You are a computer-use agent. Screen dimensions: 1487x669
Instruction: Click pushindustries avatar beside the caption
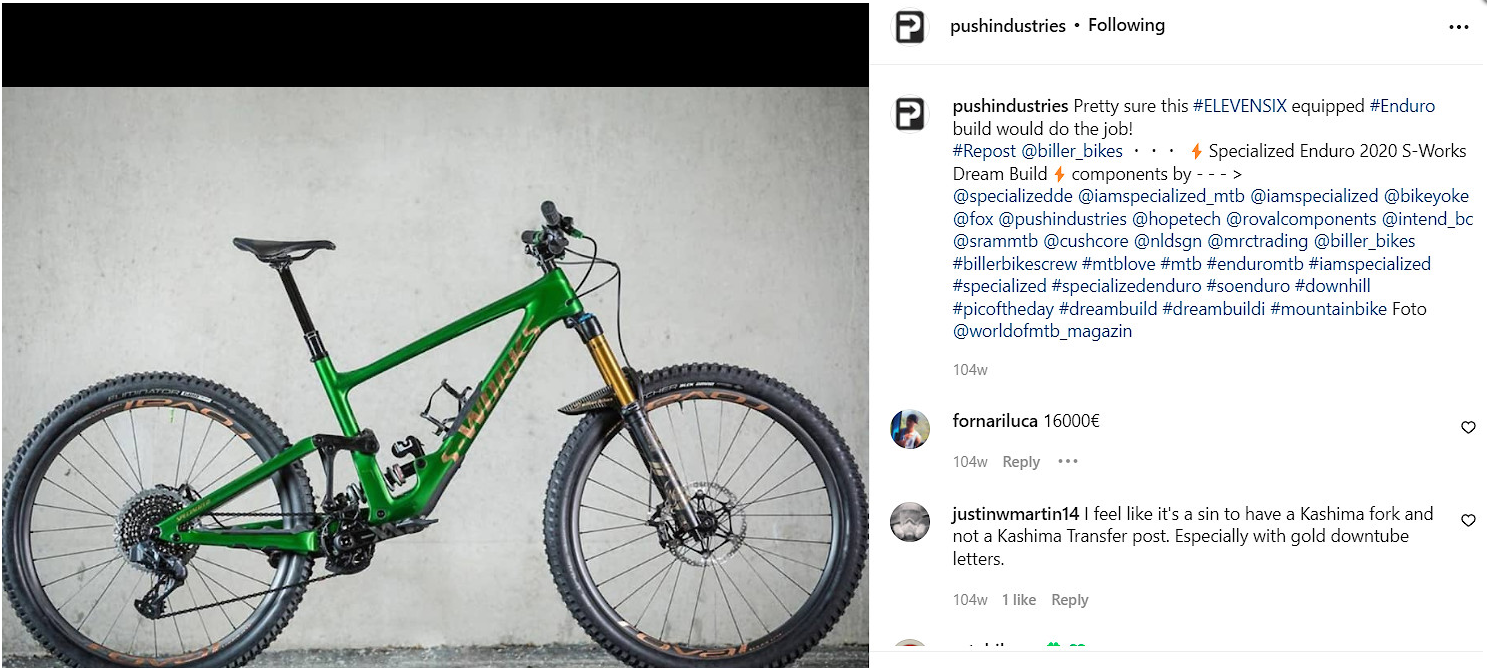pos(909,115)
